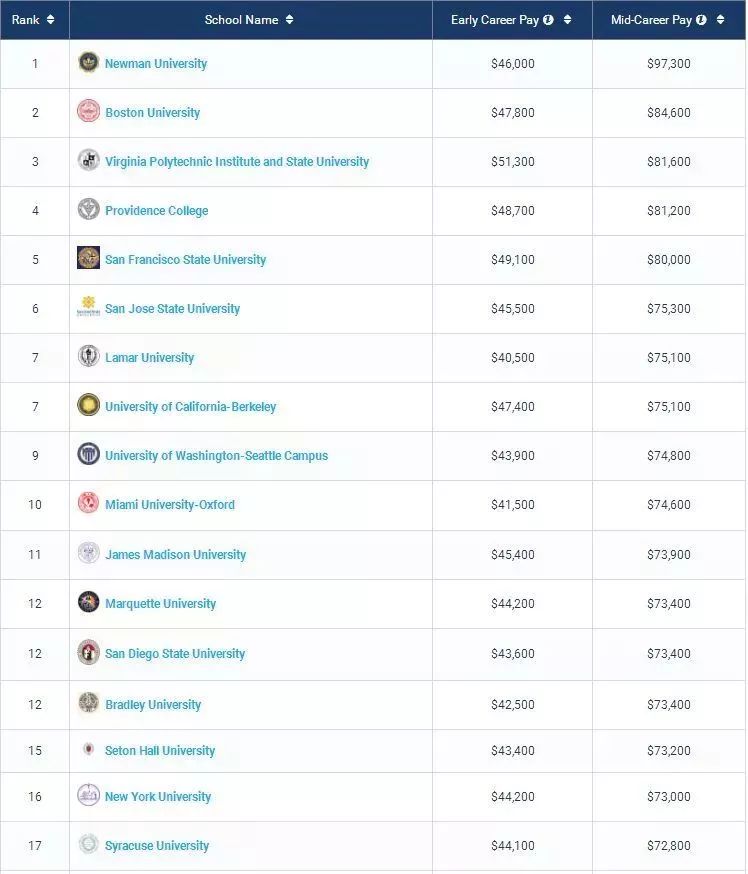
Task: Click the Newman University logo icon
Action: click(88, 63)
